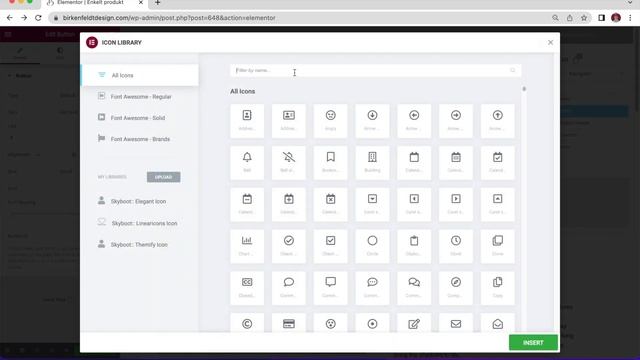The width and height of the screenshot is (640, 360).
Task: Select the copyright icon
Action: coord(247,323)
